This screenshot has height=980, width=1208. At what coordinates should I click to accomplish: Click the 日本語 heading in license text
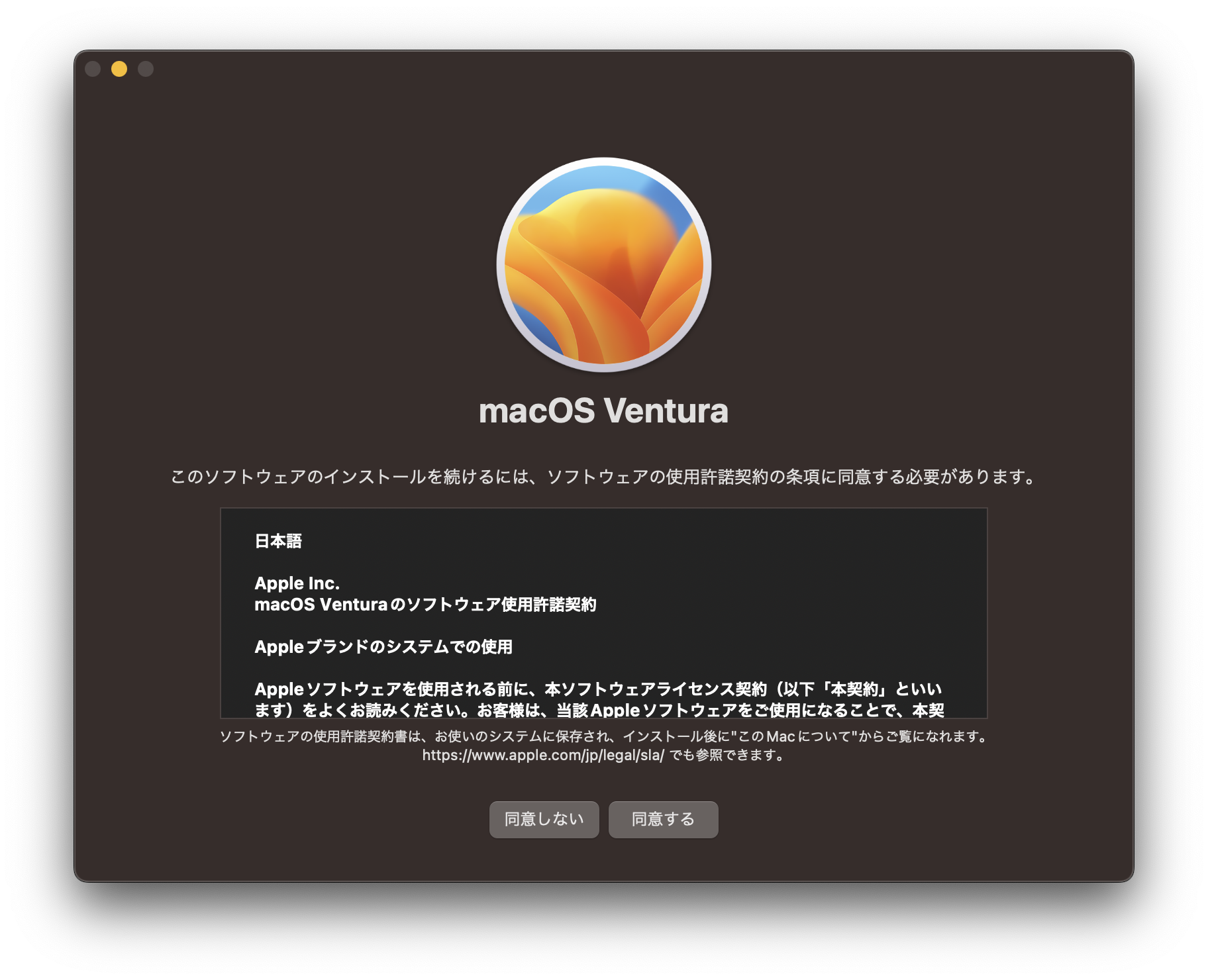click(x=278, y=541)
